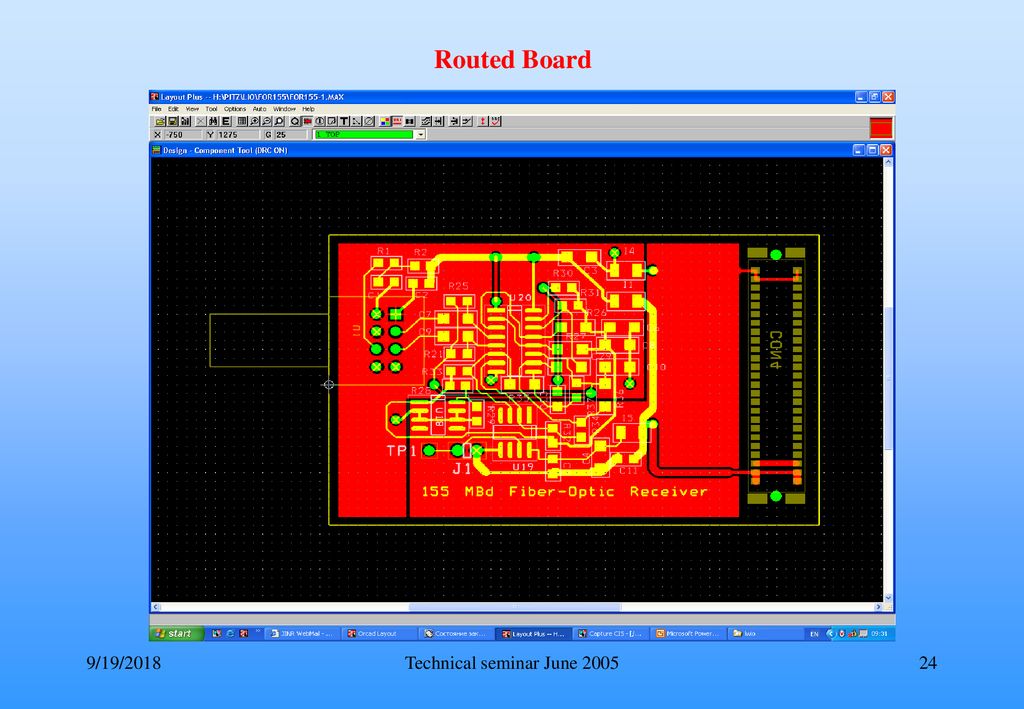Click the G grid value field

[x=290, y=134]
